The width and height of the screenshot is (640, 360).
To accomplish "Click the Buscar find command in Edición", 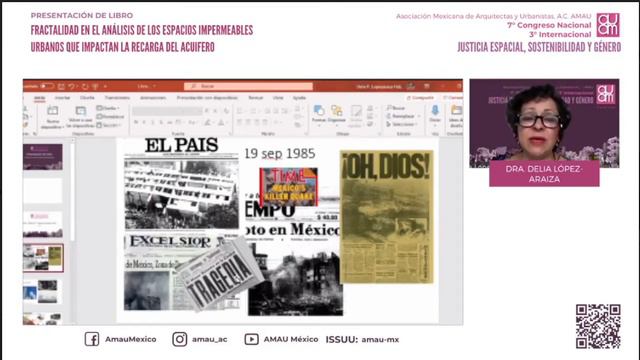I will click(396, 108).
